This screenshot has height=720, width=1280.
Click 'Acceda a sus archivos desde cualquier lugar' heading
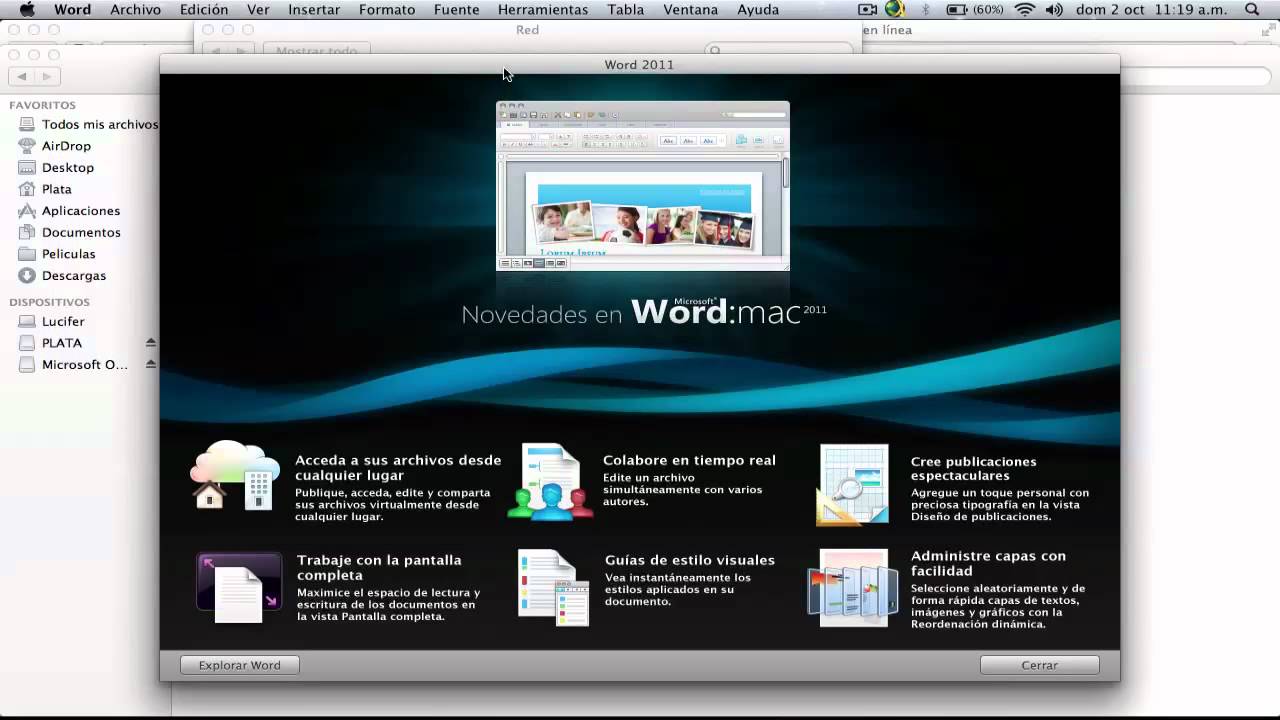click(x=398, y=468)
